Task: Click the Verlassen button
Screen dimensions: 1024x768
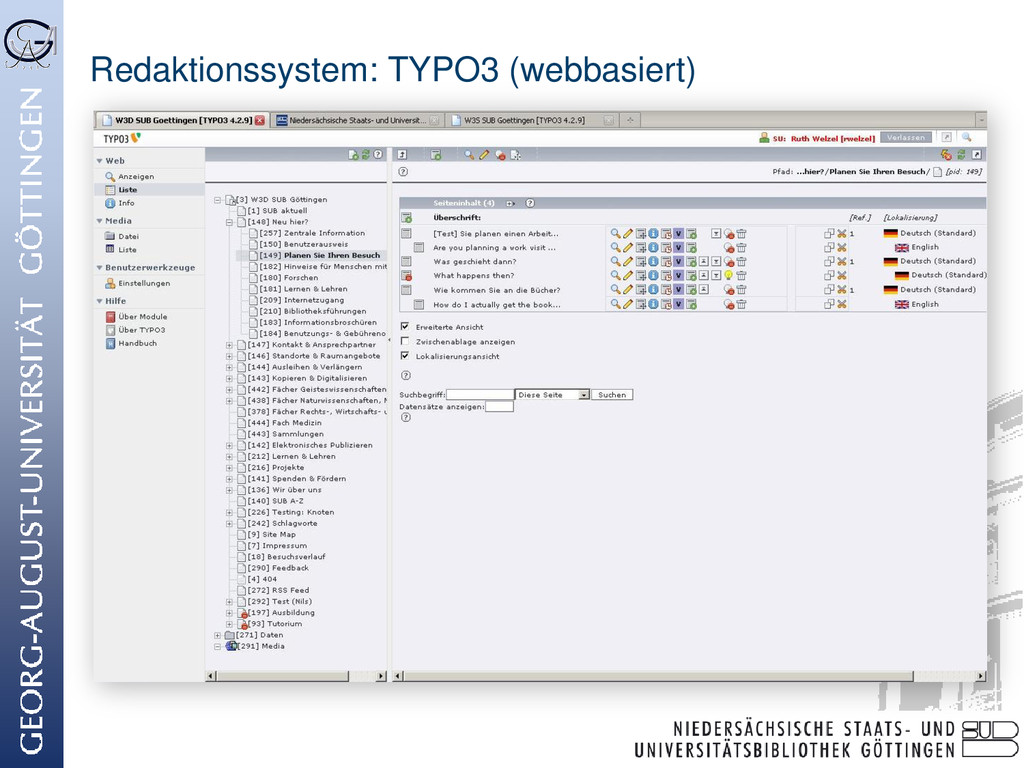Action: click(x=906, y=138)
